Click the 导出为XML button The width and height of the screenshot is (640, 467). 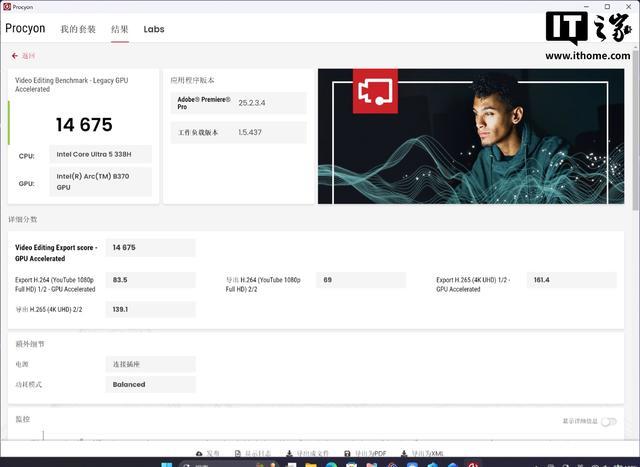(x=422, y=454)
